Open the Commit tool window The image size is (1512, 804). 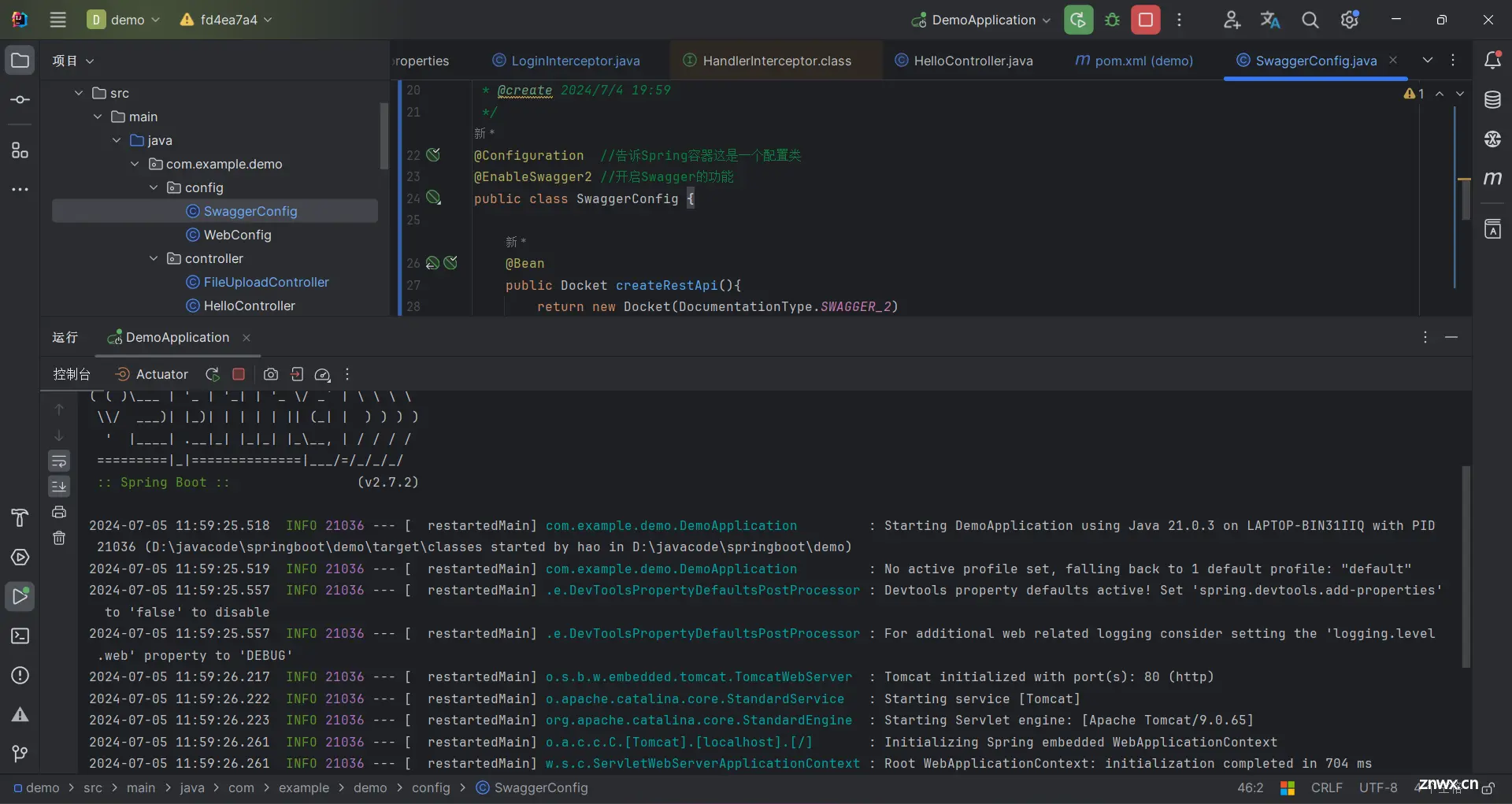tap(20, 100)
